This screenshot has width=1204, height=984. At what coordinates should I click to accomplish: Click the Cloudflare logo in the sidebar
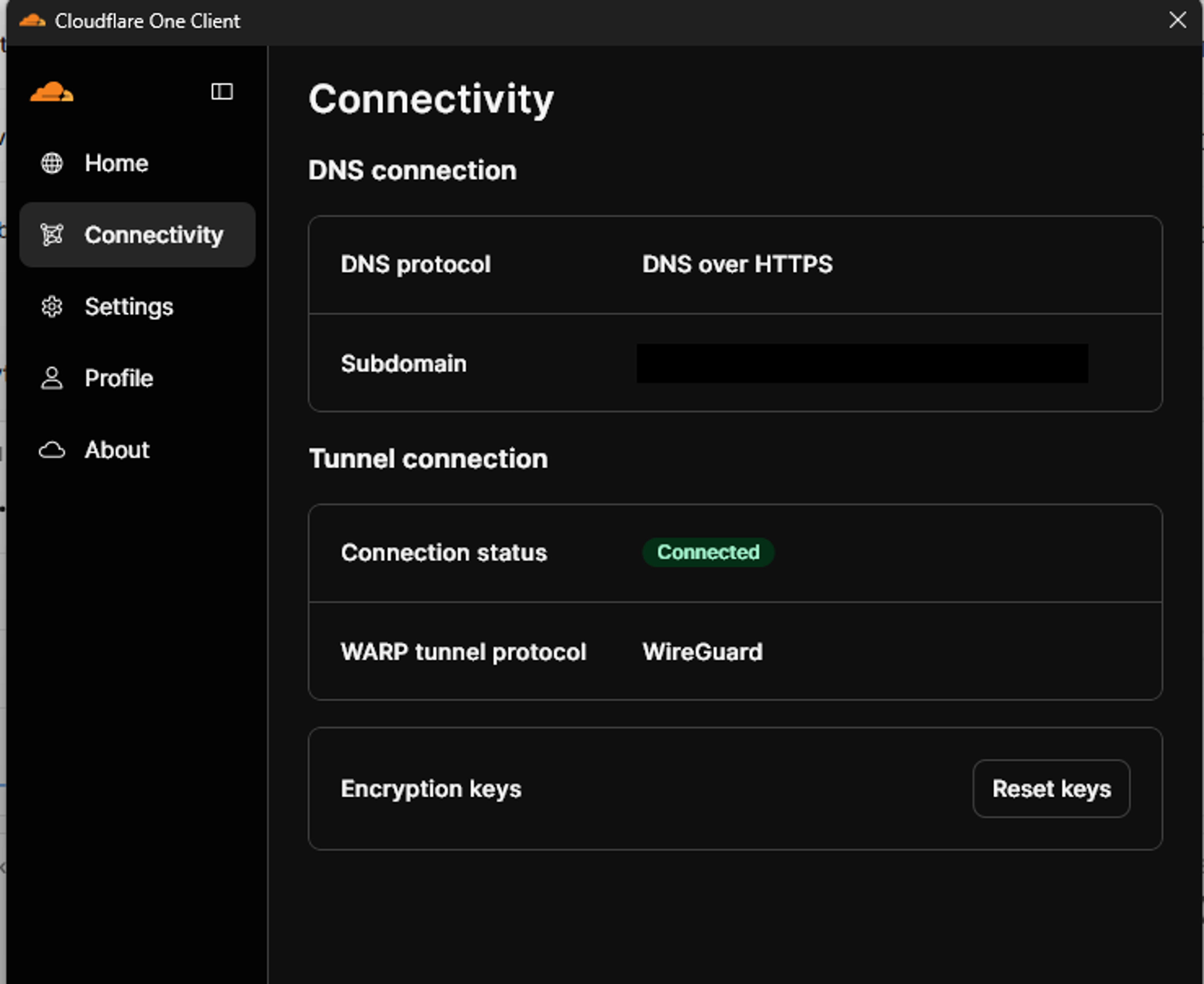[x=52, y=92]
